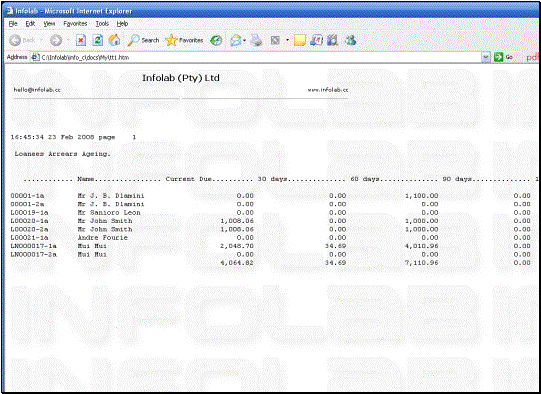Click the 4,064.82 Current Due total
This screenshot has height=394, width=541.
237,263
